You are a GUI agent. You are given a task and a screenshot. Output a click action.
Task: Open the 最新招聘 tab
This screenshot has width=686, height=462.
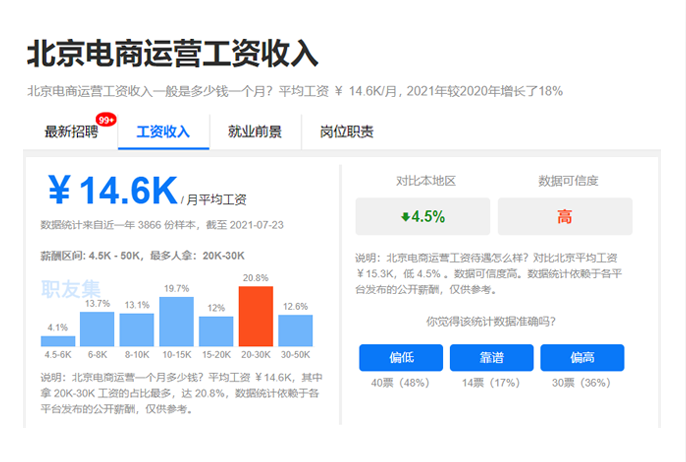click(x=71, y=131)
